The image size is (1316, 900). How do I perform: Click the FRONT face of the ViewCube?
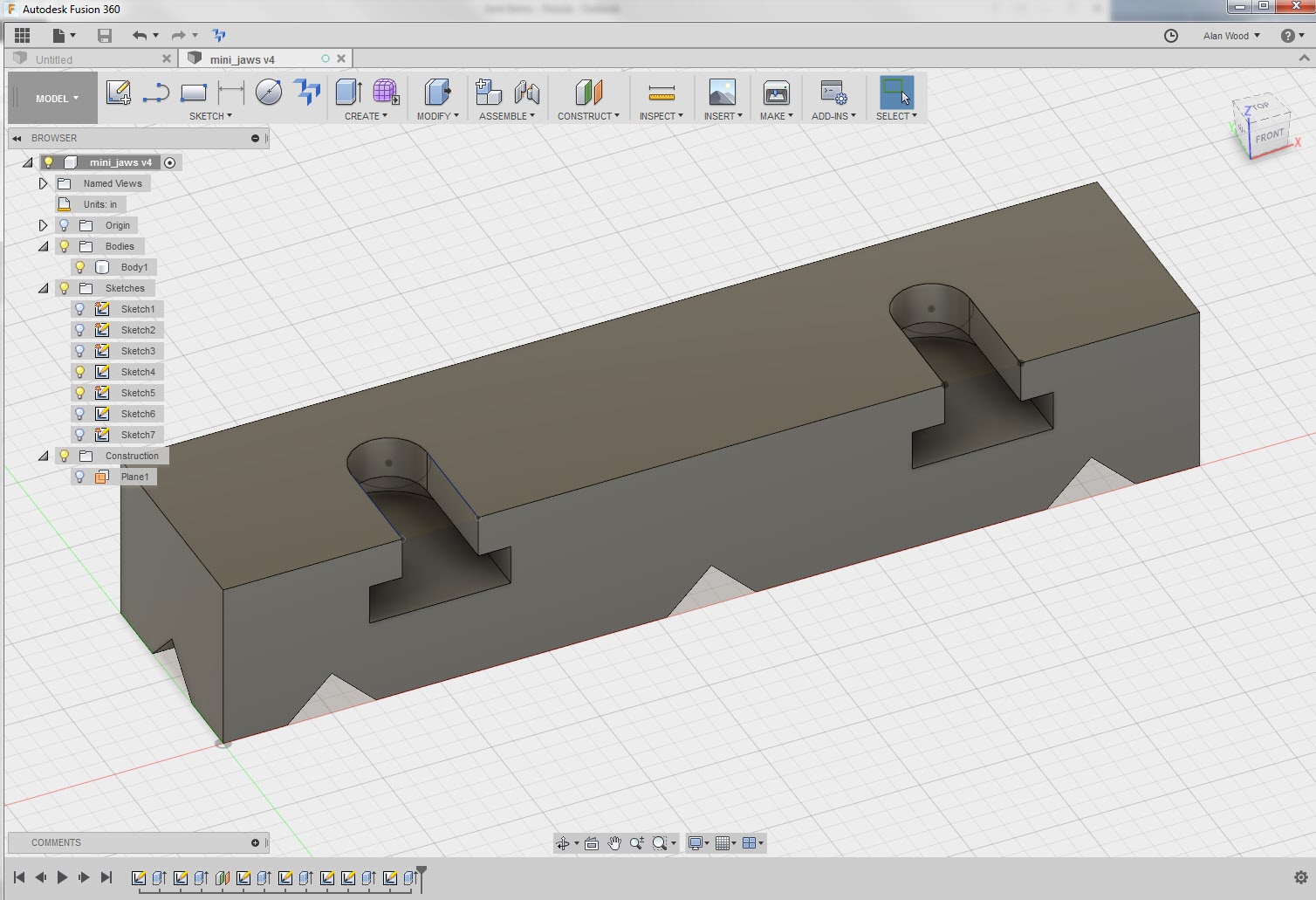click(x=1271, y=135)
